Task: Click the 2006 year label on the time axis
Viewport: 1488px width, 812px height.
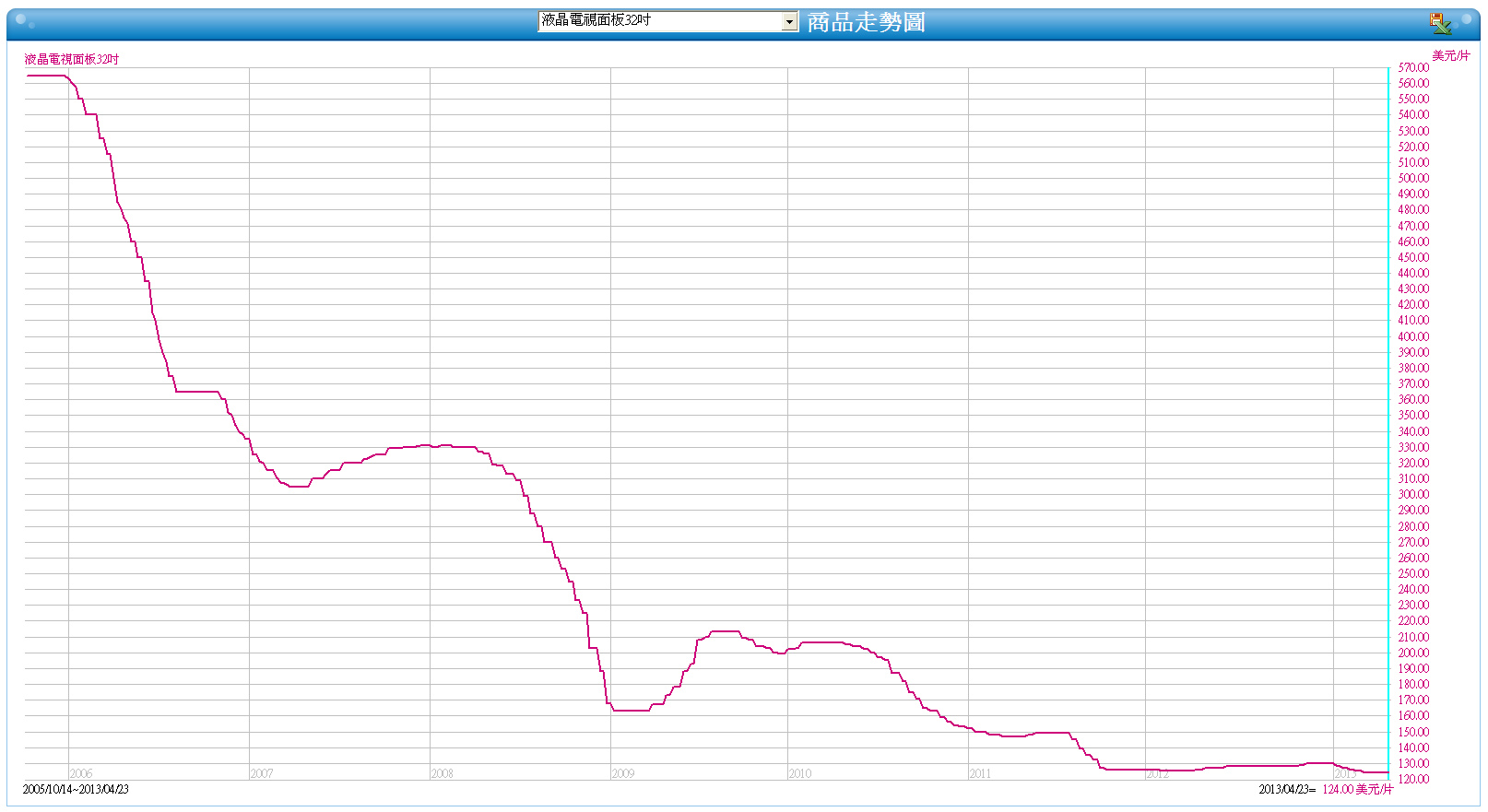Action: point(81,773)
